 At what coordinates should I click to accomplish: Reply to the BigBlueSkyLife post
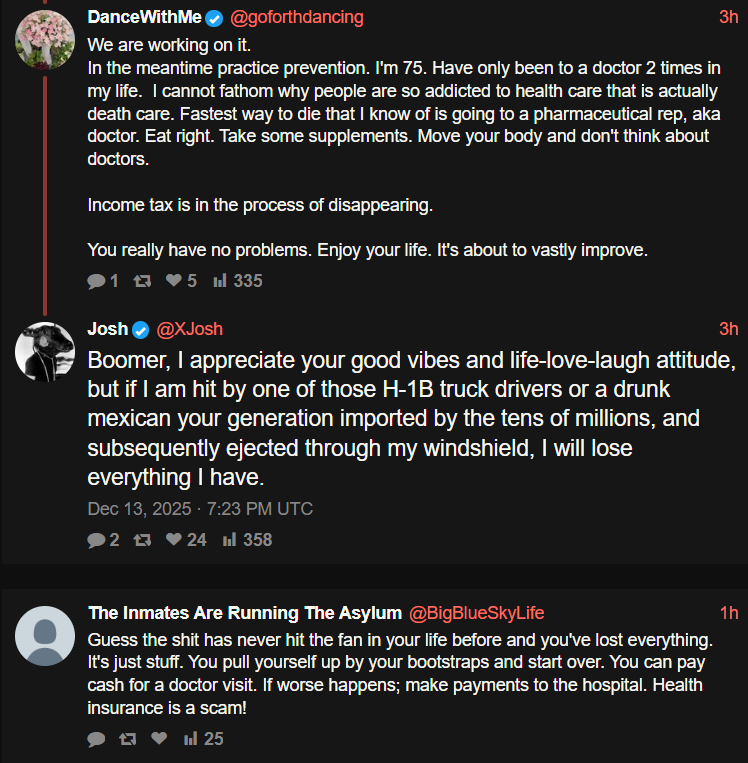click(97, 739)
